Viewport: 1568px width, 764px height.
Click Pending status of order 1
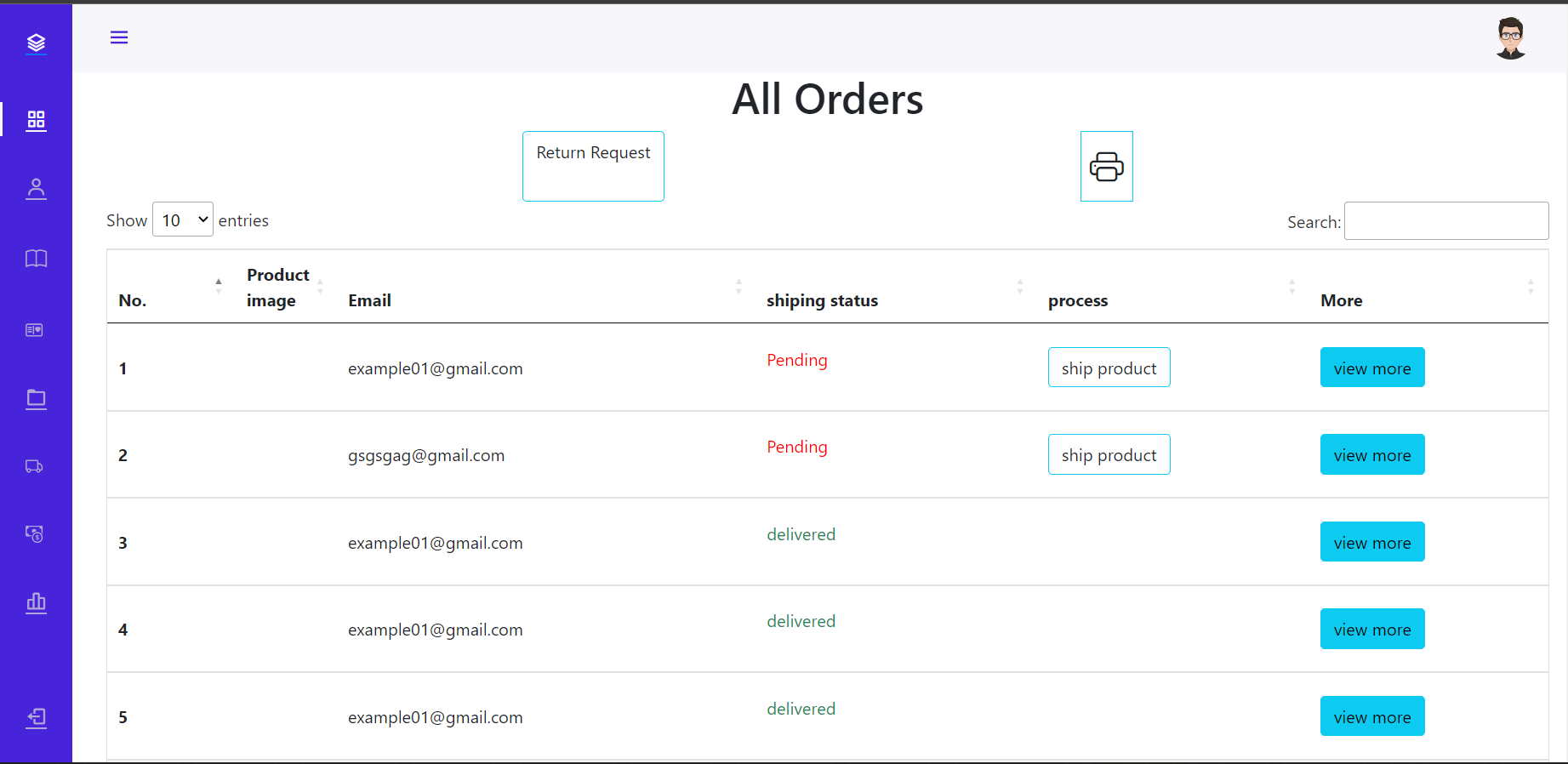(x=797, y=360)
